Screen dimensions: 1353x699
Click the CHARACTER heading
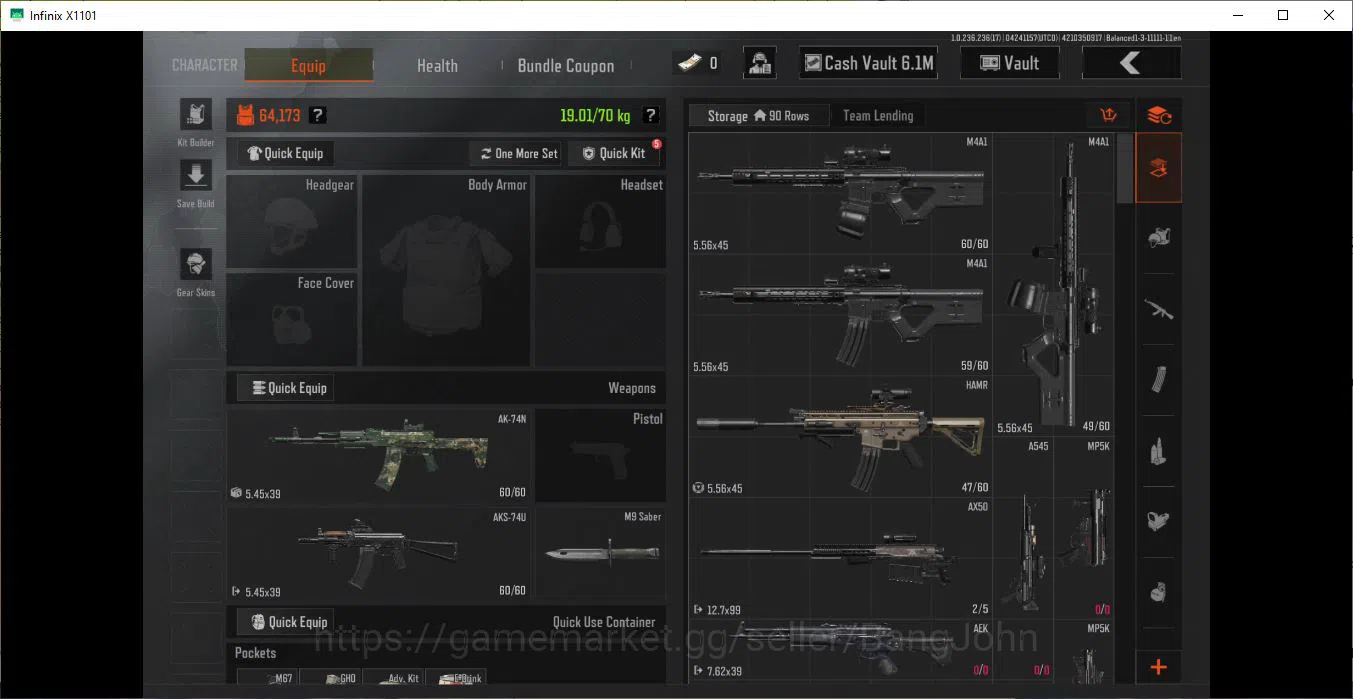pyautogui.click(x=204, y=65)
